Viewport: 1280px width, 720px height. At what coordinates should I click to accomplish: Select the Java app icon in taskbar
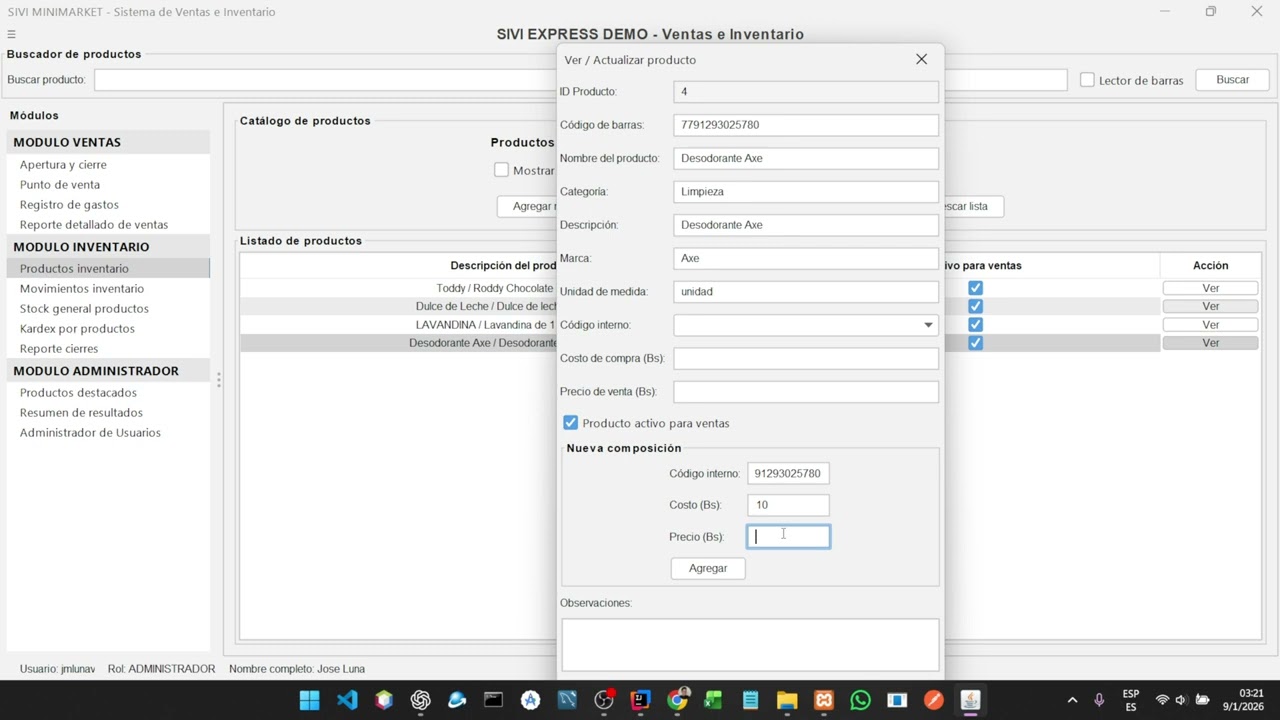click(x=970, y=700)
